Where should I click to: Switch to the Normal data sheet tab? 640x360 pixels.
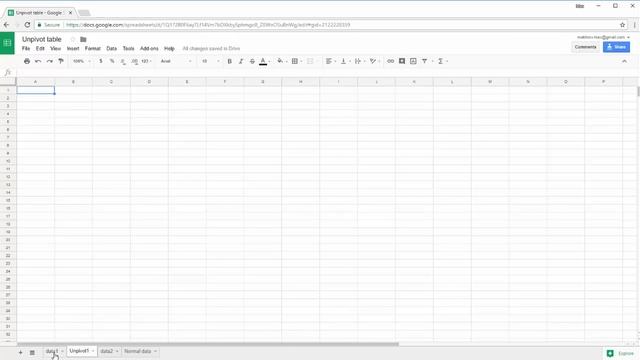coord(140,351)
